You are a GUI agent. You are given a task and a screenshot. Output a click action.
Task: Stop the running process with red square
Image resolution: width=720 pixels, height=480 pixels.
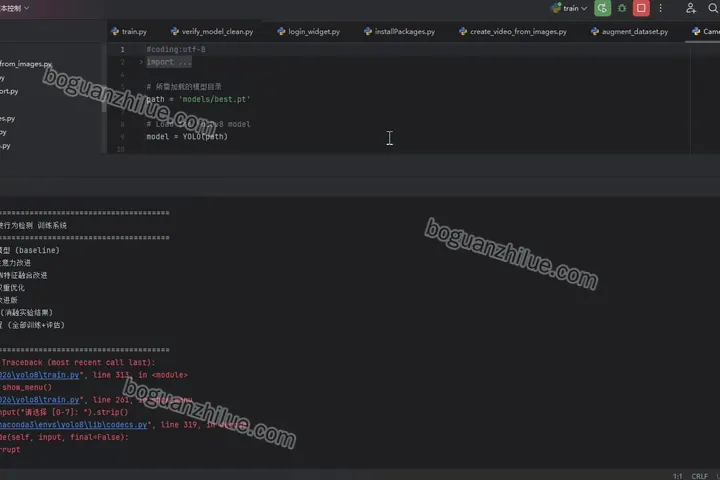point(641,8)
